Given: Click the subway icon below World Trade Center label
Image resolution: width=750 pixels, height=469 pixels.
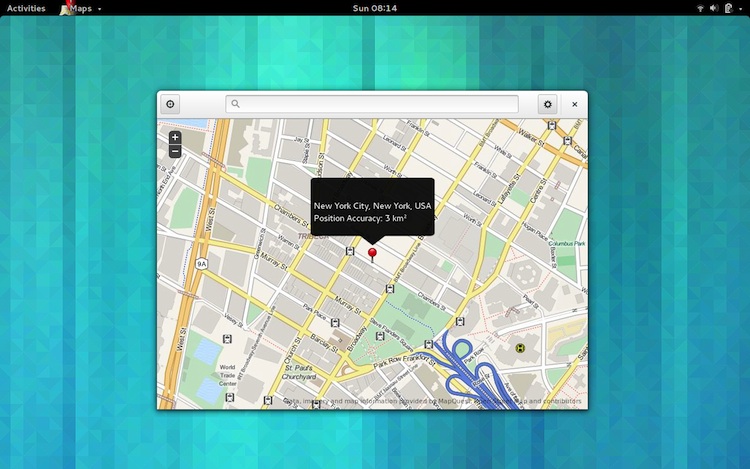Looking at the screenshot, I should click(x=230, y=397).
